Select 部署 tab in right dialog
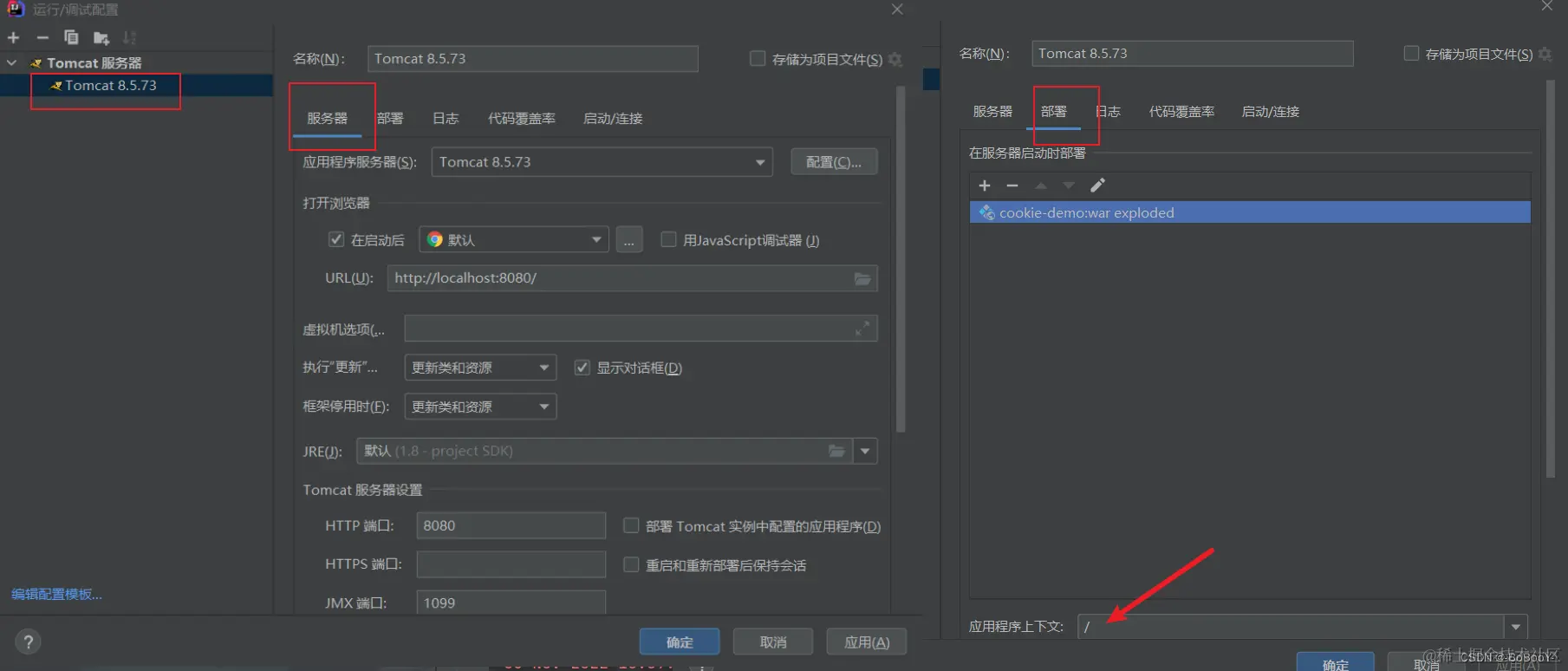This screenshot has height=671, width=1568. [x=1054, y=111]
